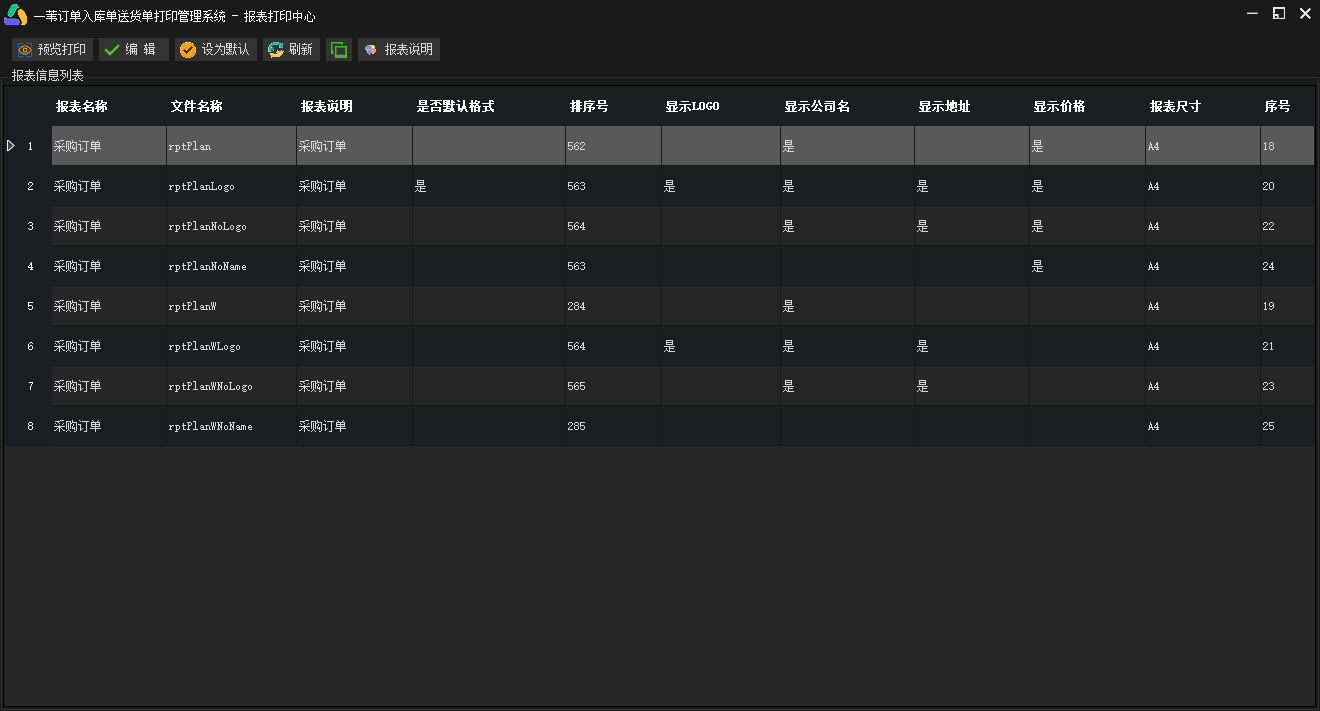Click the 是 address cell in rptPlanNoLogo row
Viewport: 1320px width, 711px height.
tap(972, 226)
